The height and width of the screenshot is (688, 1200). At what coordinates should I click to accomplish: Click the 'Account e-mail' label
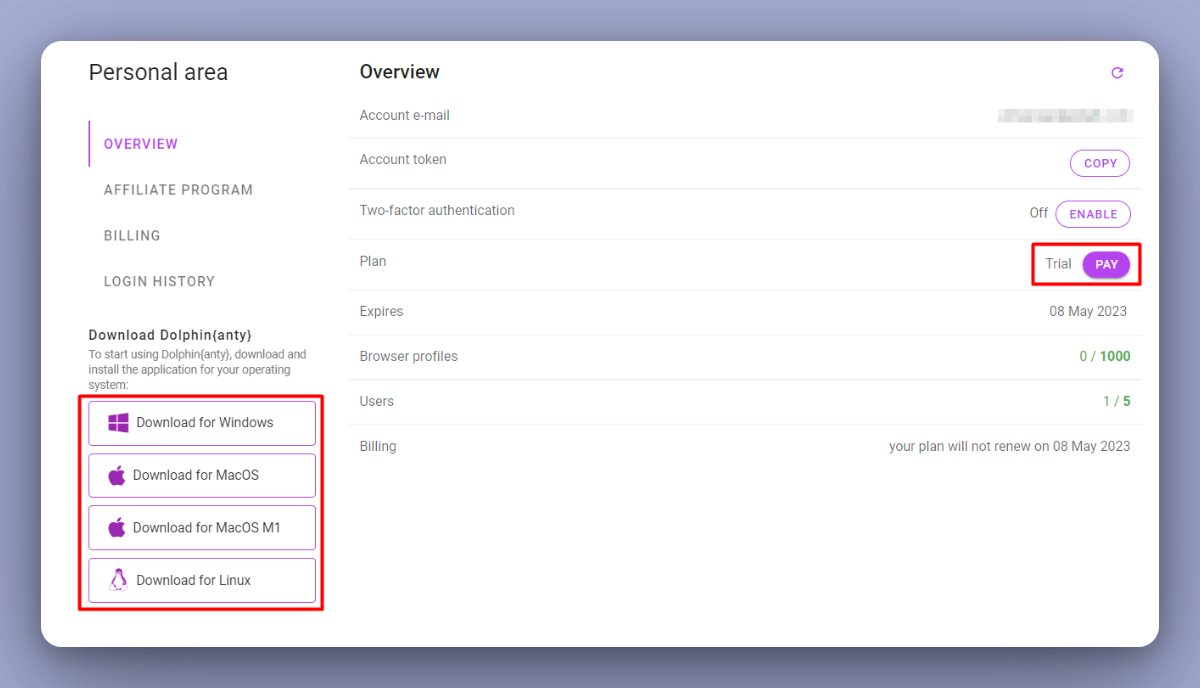[x=405, y=115]
